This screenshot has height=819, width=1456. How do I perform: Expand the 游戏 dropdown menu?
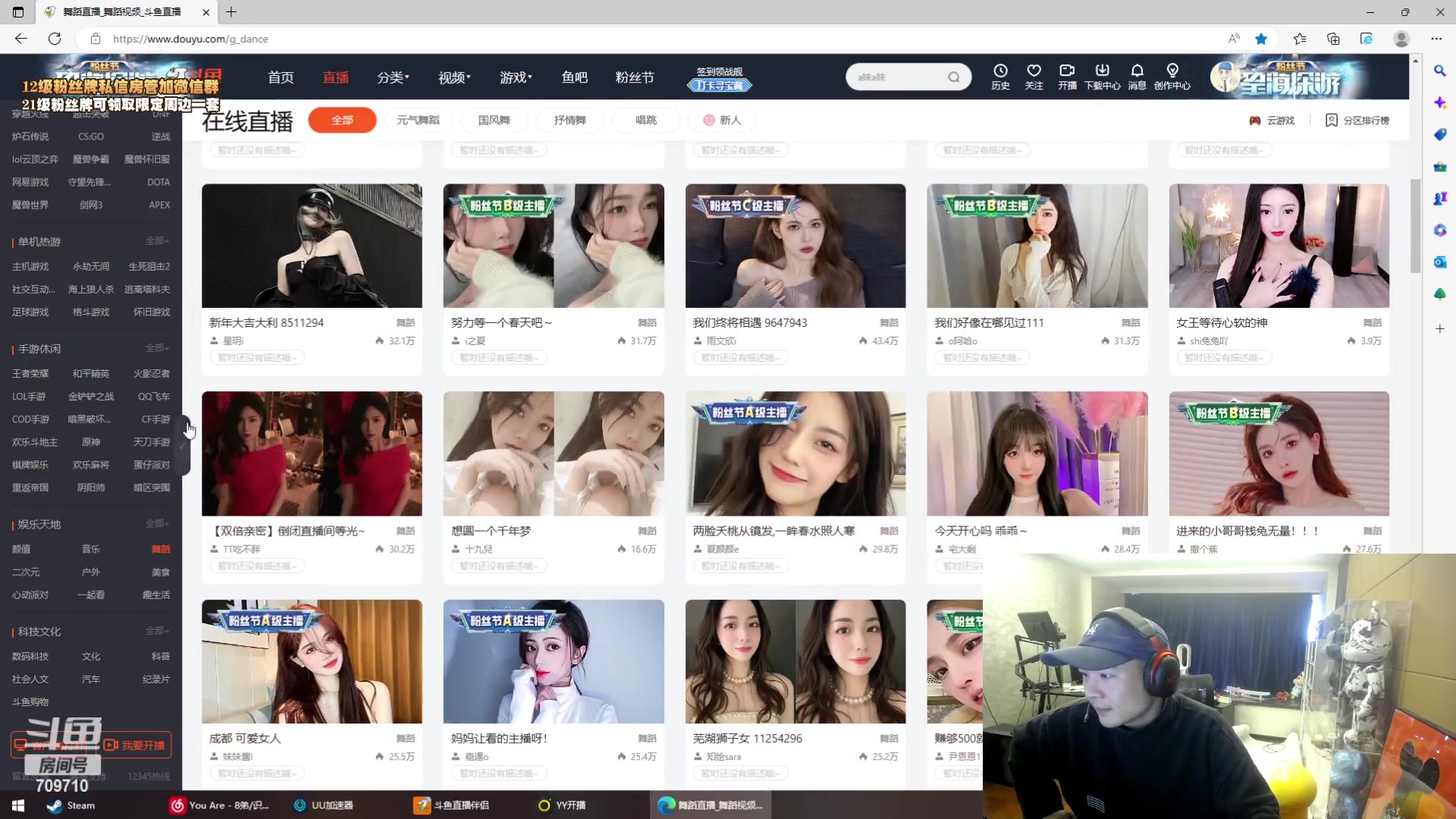tap(515, 77)
